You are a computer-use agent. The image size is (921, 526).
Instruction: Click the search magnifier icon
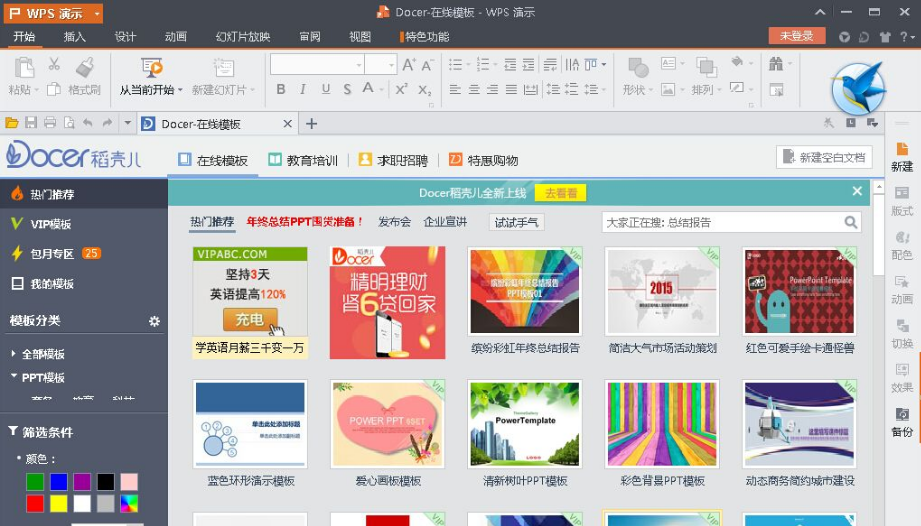(x=851, y=222)
